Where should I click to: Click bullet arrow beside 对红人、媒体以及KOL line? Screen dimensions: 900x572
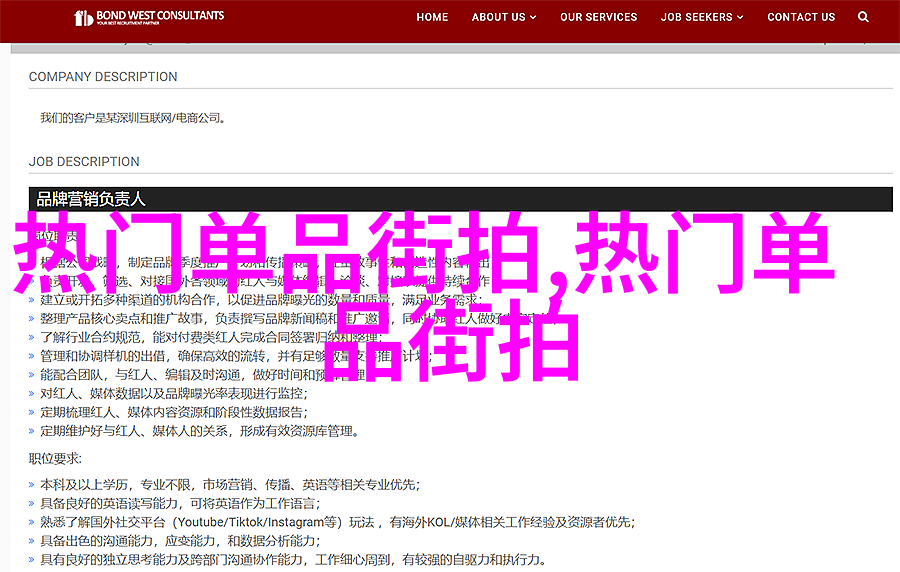click(x=33, y=394)
